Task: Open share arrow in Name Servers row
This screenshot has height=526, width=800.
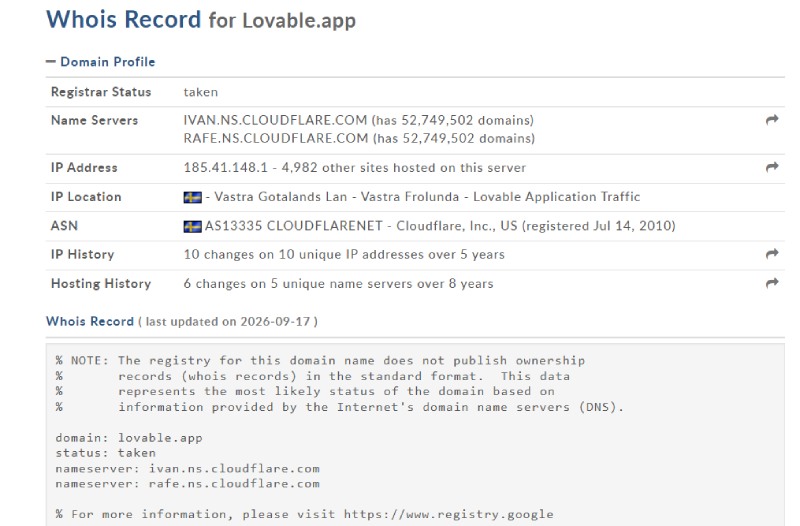Action: (x=772, y=120)
